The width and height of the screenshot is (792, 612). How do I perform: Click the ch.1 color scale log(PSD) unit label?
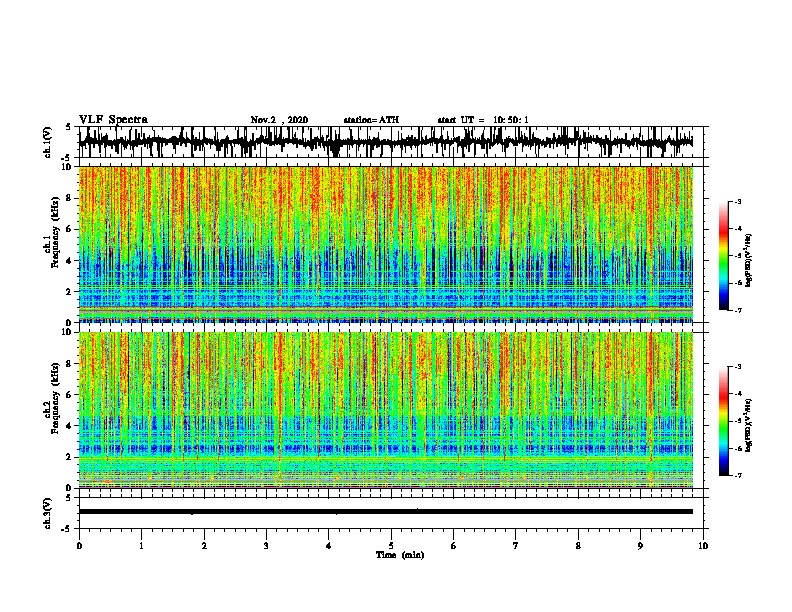749,261
